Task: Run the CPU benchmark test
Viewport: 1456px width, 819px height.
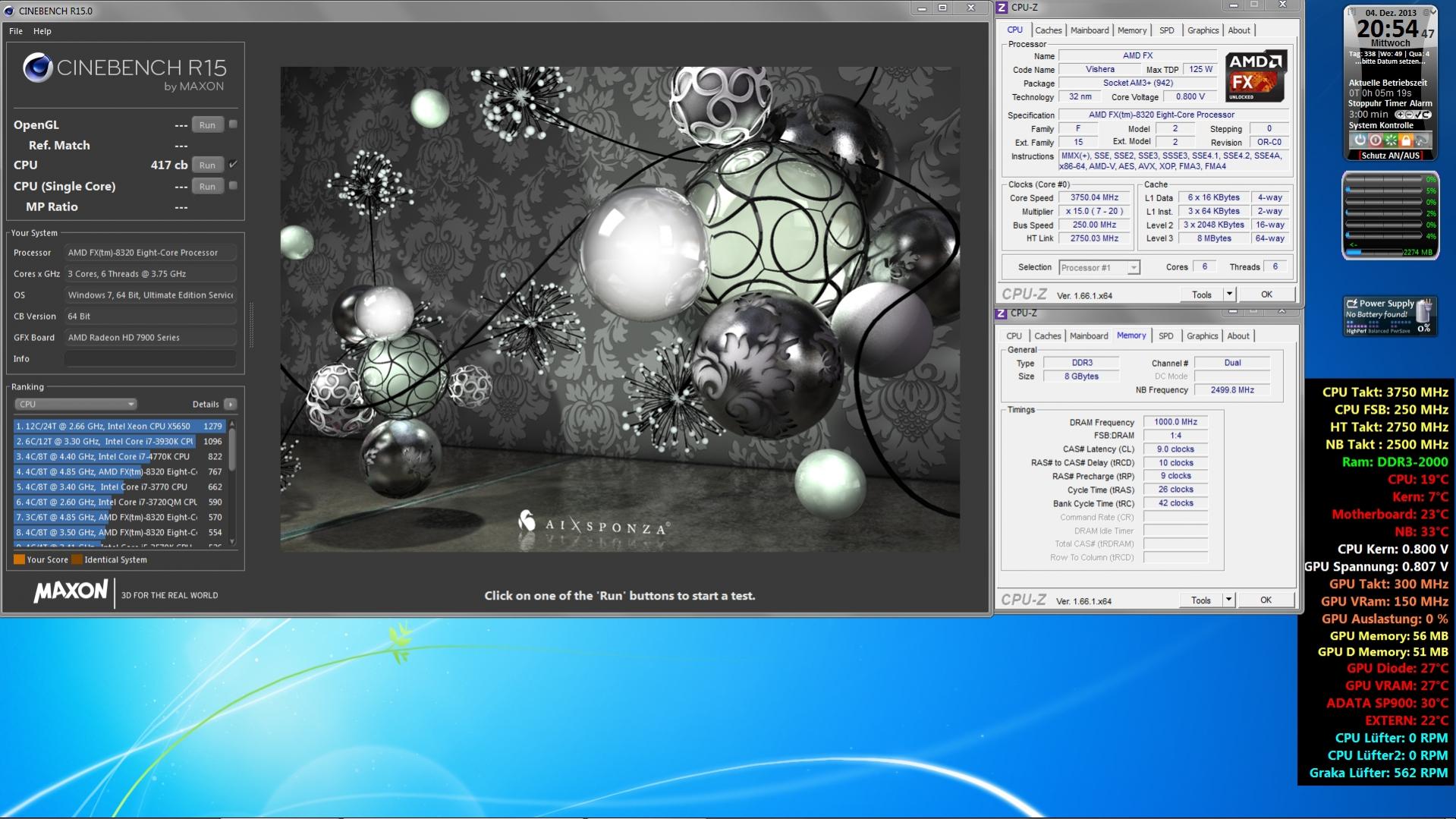Action: [x=207, y=165]
